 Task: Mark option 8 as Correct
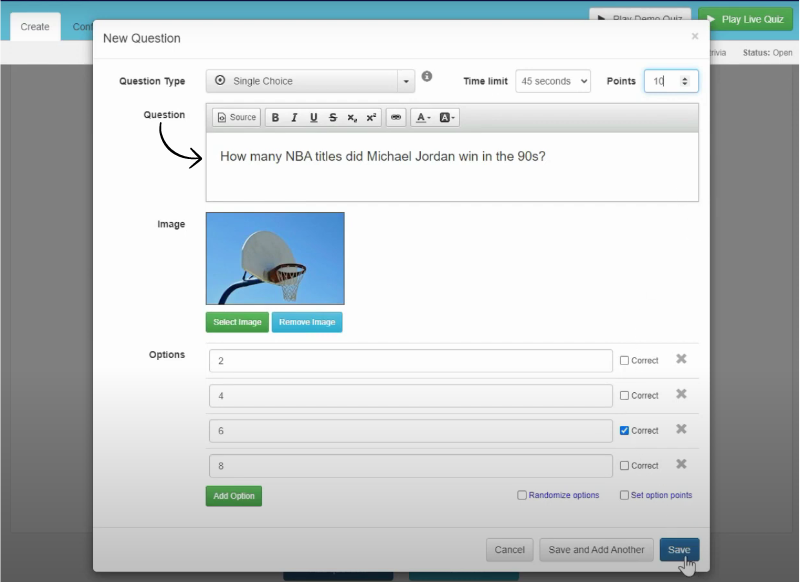[x=624, y=466]
